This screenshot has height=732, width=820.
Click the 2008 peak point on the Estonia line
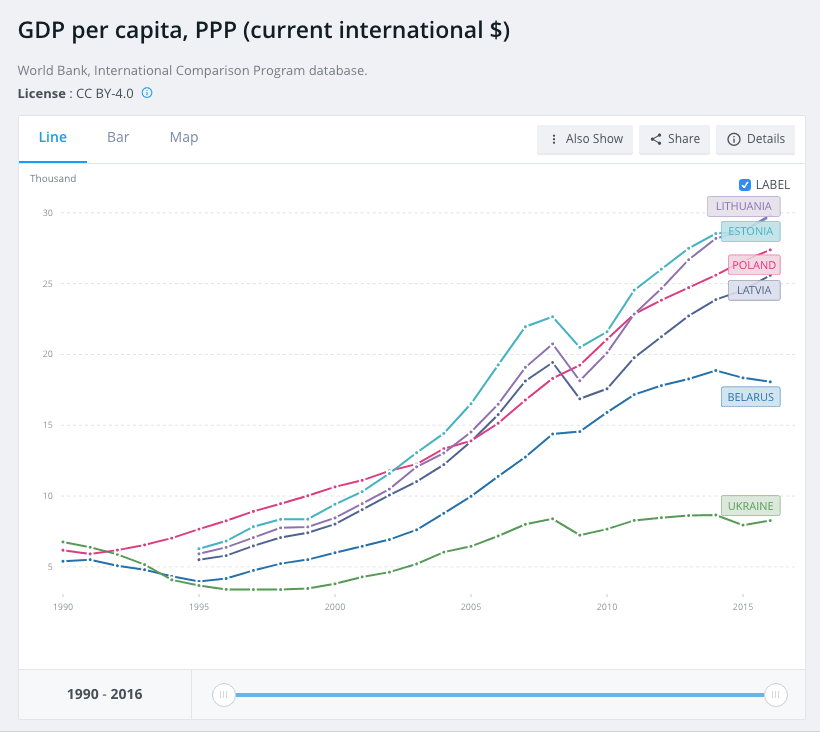[553, 316]
